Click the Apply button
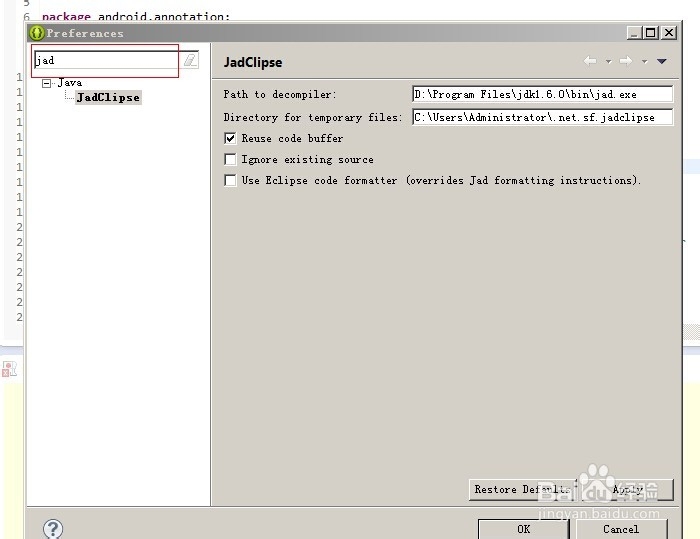700x539 pixels. [627, 489]
